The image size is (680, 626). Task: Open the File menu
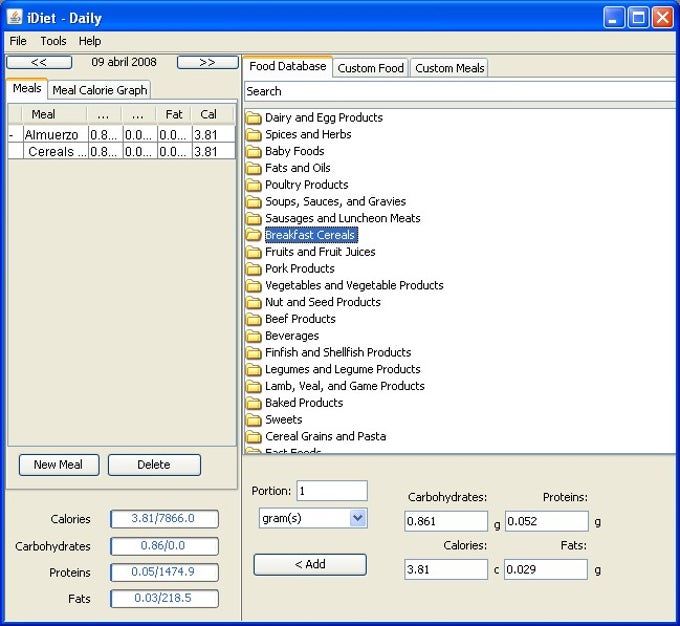tap(18, 41)
